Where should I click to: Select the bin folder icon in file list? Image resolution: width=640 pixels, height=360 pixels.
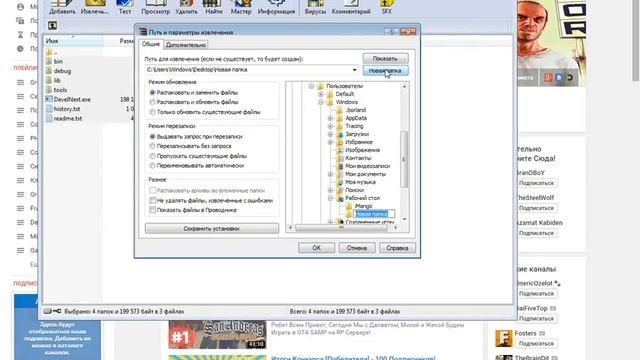click(49, 61)
